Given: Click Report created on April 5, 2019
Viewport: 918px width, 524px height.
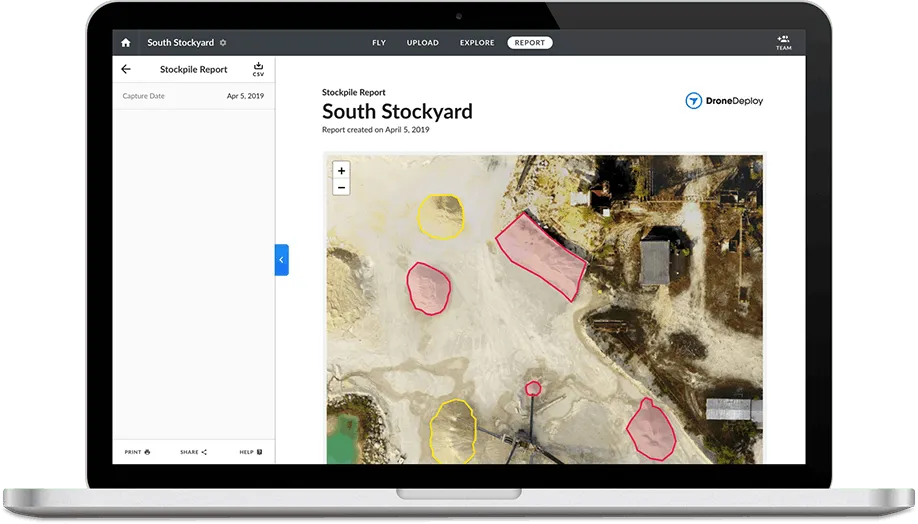Looking at the screenshot, I should click(x=375, y=129).
